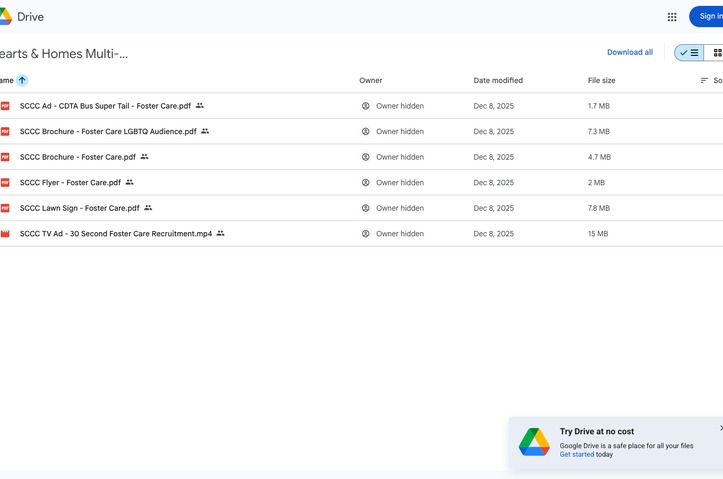The height and width of the screenshot is (479, 723).
Task: Click owner avatar icon in LGBTQ Audience row
Action: point(365,131)
